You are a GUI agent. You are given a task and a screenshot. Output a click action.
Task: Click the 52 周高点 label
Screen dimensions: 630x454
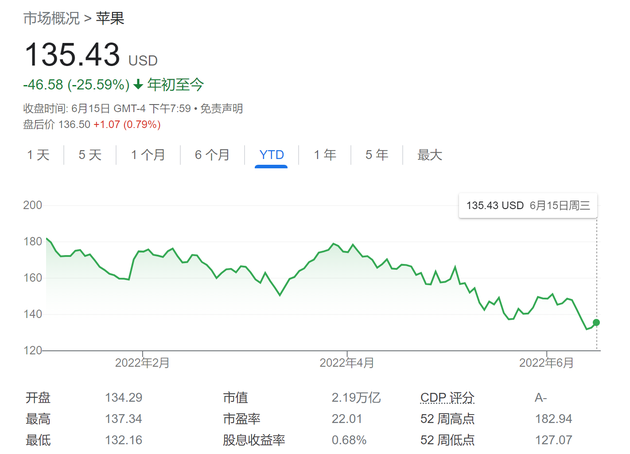[x=447, y=419]
